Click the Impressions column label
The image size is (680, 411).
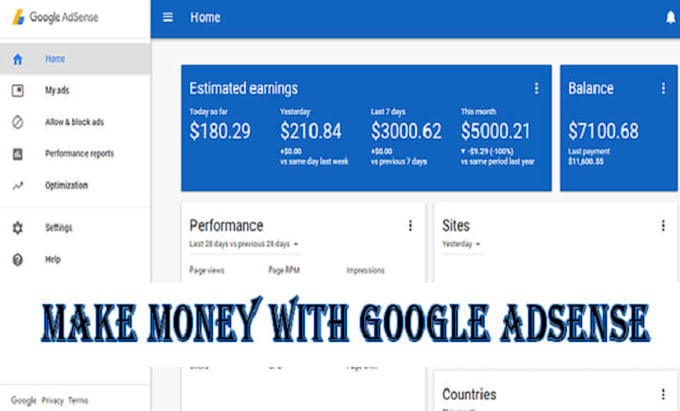366,270
